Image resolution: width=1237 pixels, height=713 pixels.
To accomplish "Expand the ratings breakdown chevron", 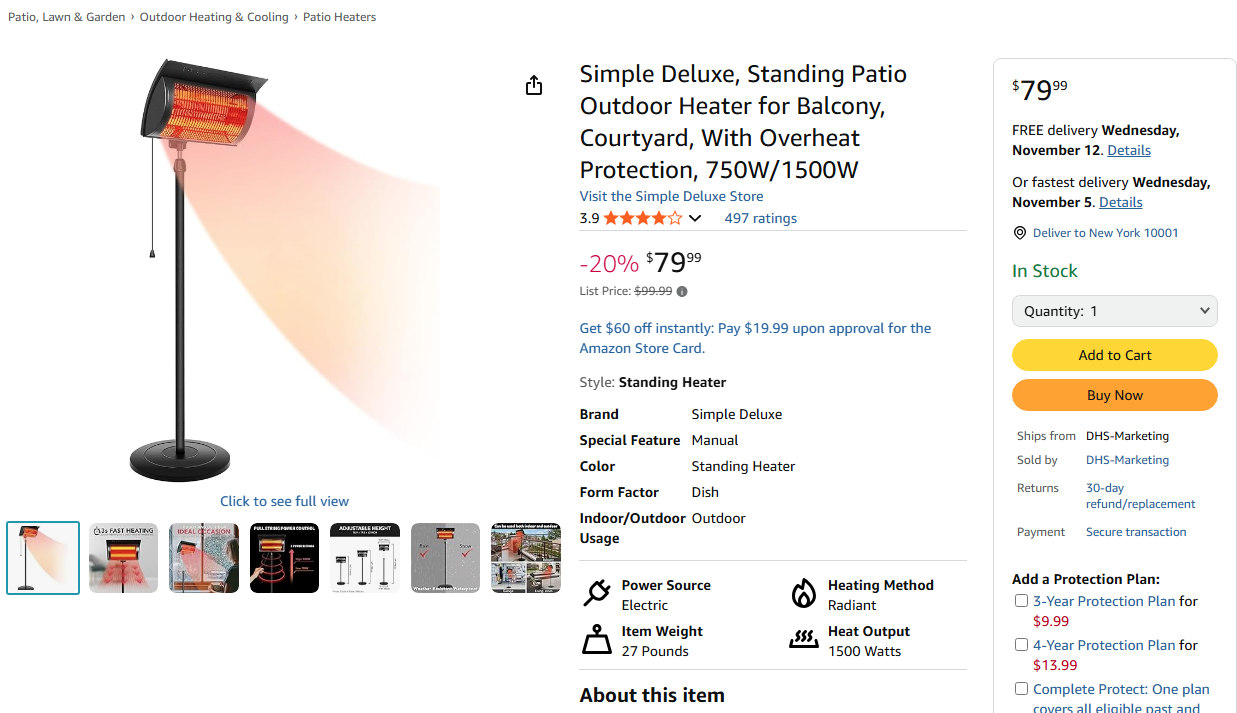I will pos(695,219).
